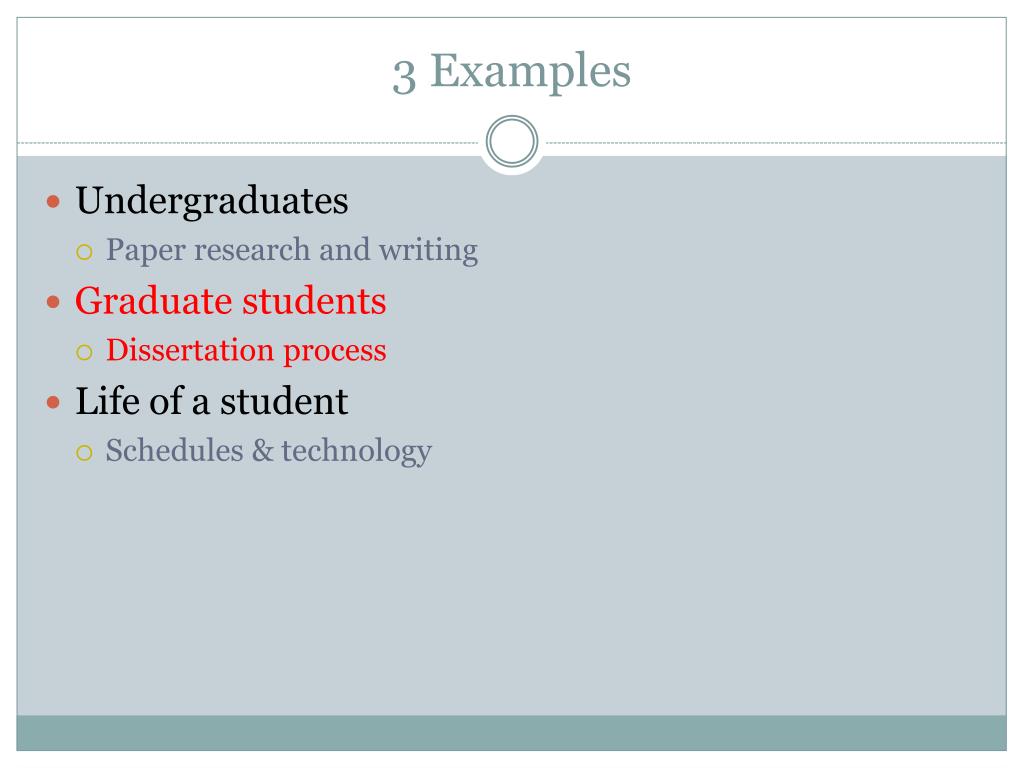Click the orange bullet beside Life of a student

click(54, 402)
